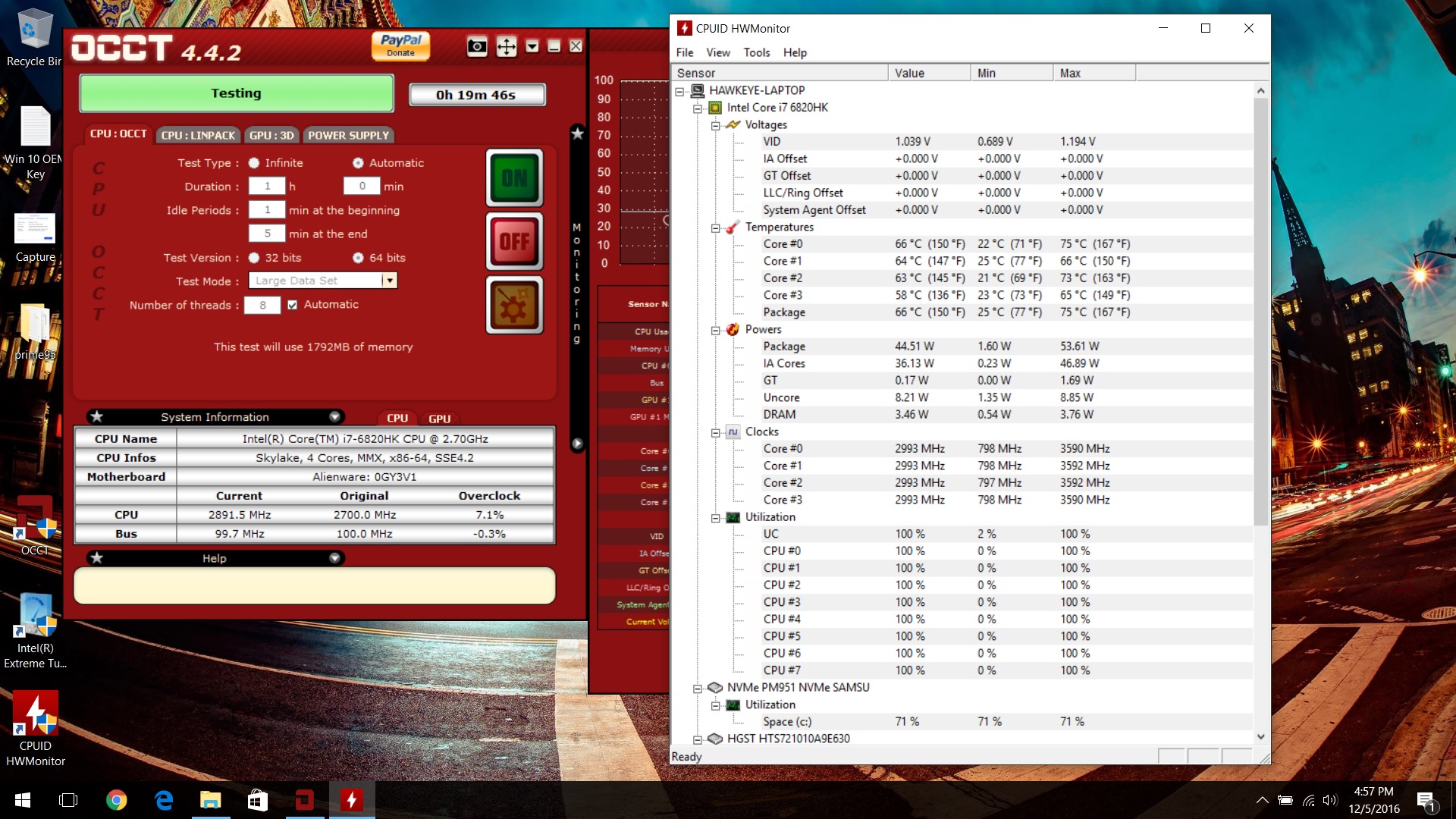Select the CPU:OCCT tab
This screenshot has height=819, width=1456.
click(118, 133)
